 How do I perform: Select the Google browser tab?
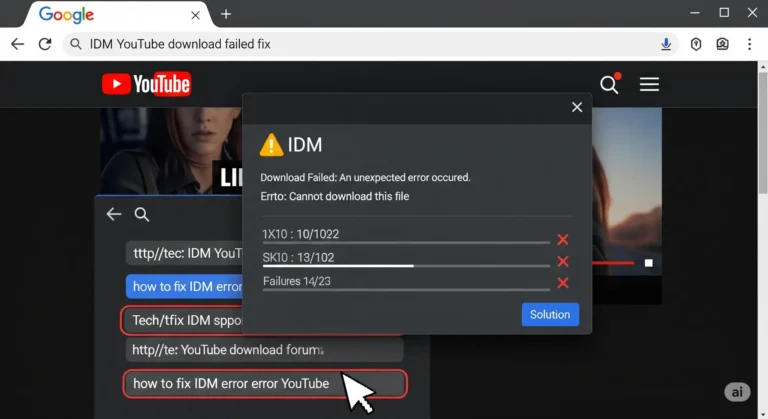tap(118, 15)
